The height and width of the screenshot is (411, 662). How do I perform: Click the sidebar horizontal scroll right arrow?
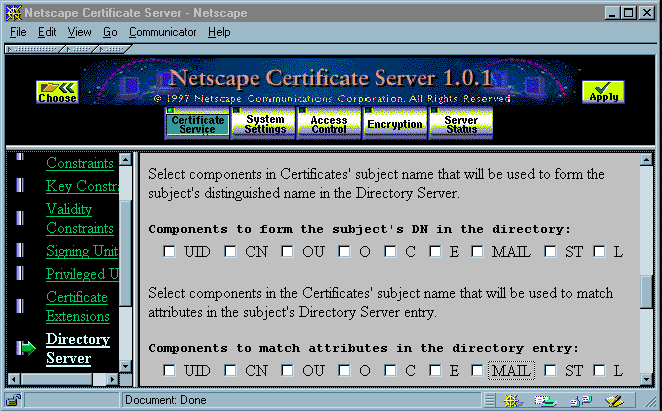(x=112, y=379)
